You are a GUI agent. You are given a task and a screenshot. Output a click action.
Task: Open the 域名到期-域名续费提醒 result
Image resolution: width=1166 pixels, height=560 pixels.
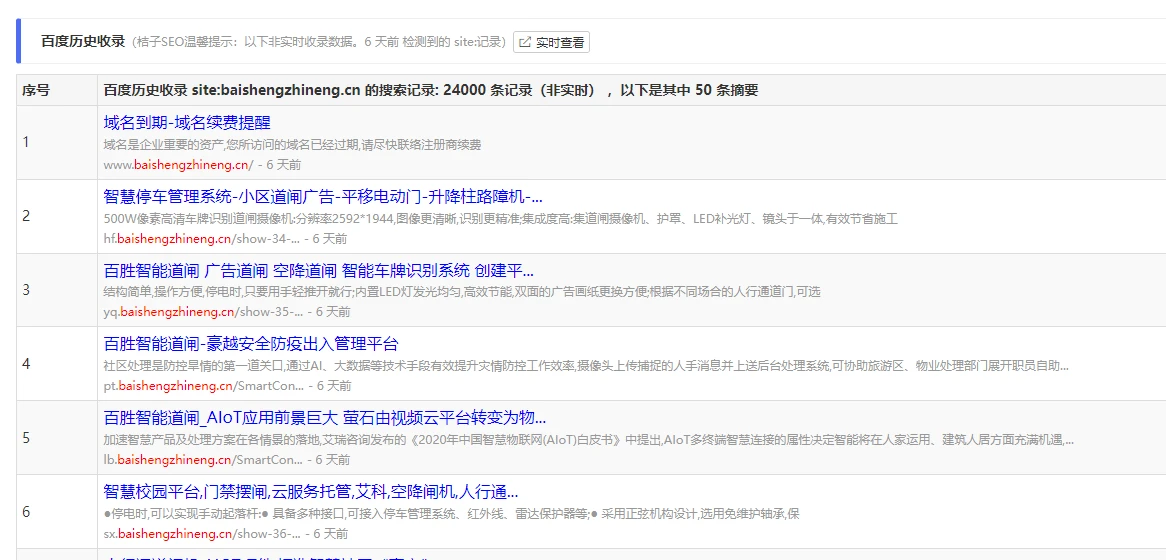(x=187, y=123)
